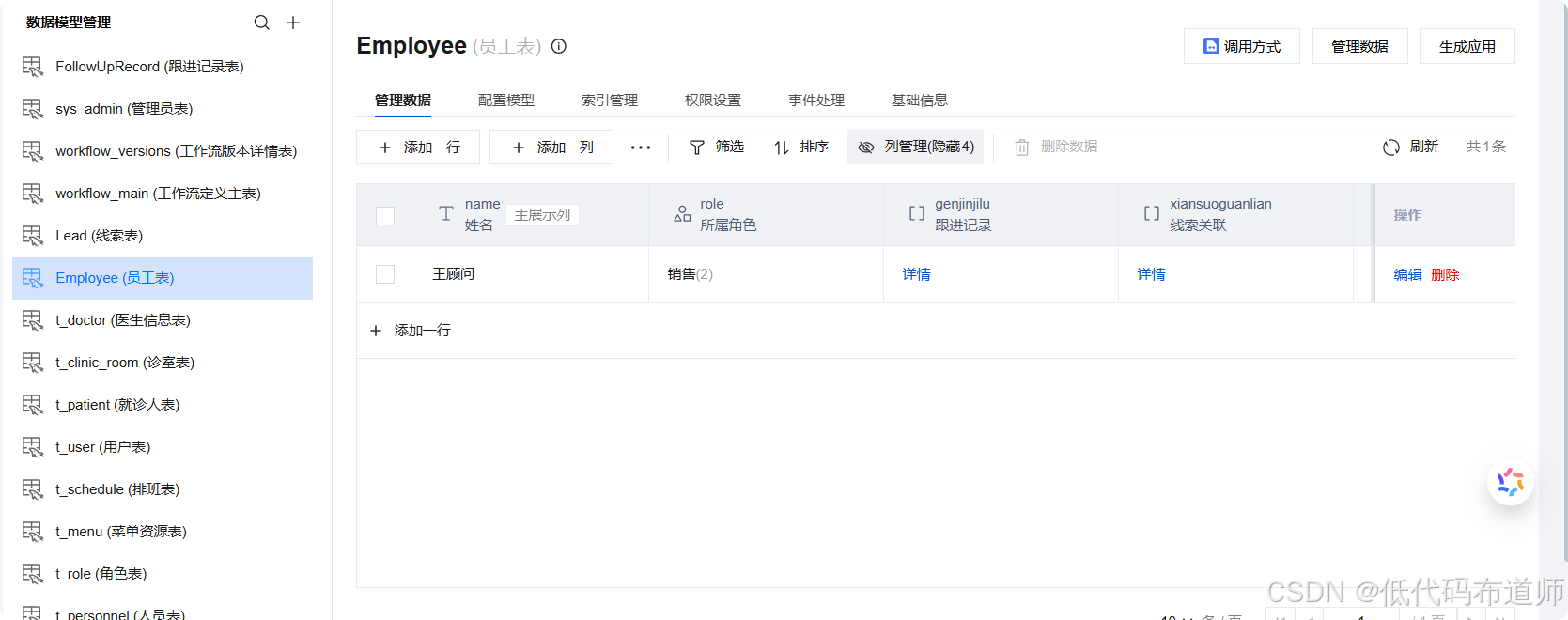Select Lead (线索表) model
Screen dimensions: 1568x620
coord(163,236)
